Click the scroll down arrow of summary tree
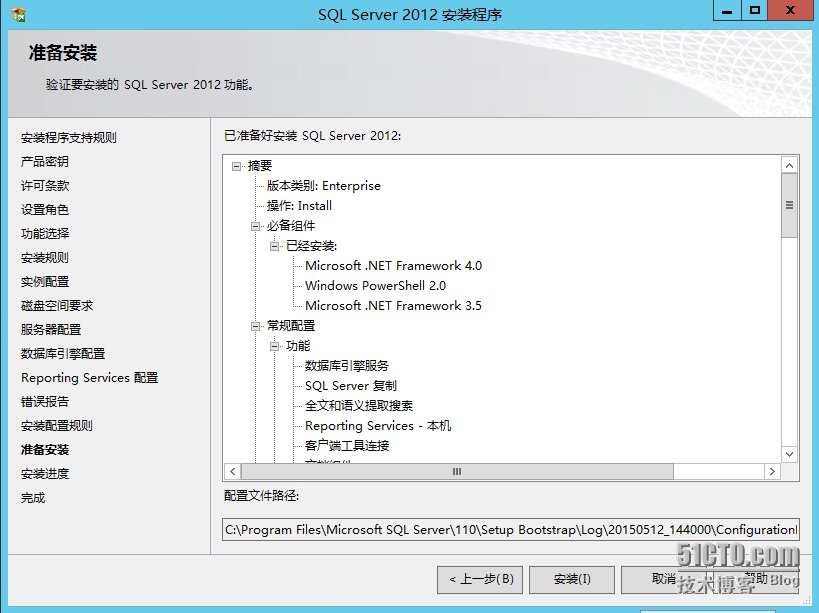Viewport: 819px width, 613px height. 789,454
